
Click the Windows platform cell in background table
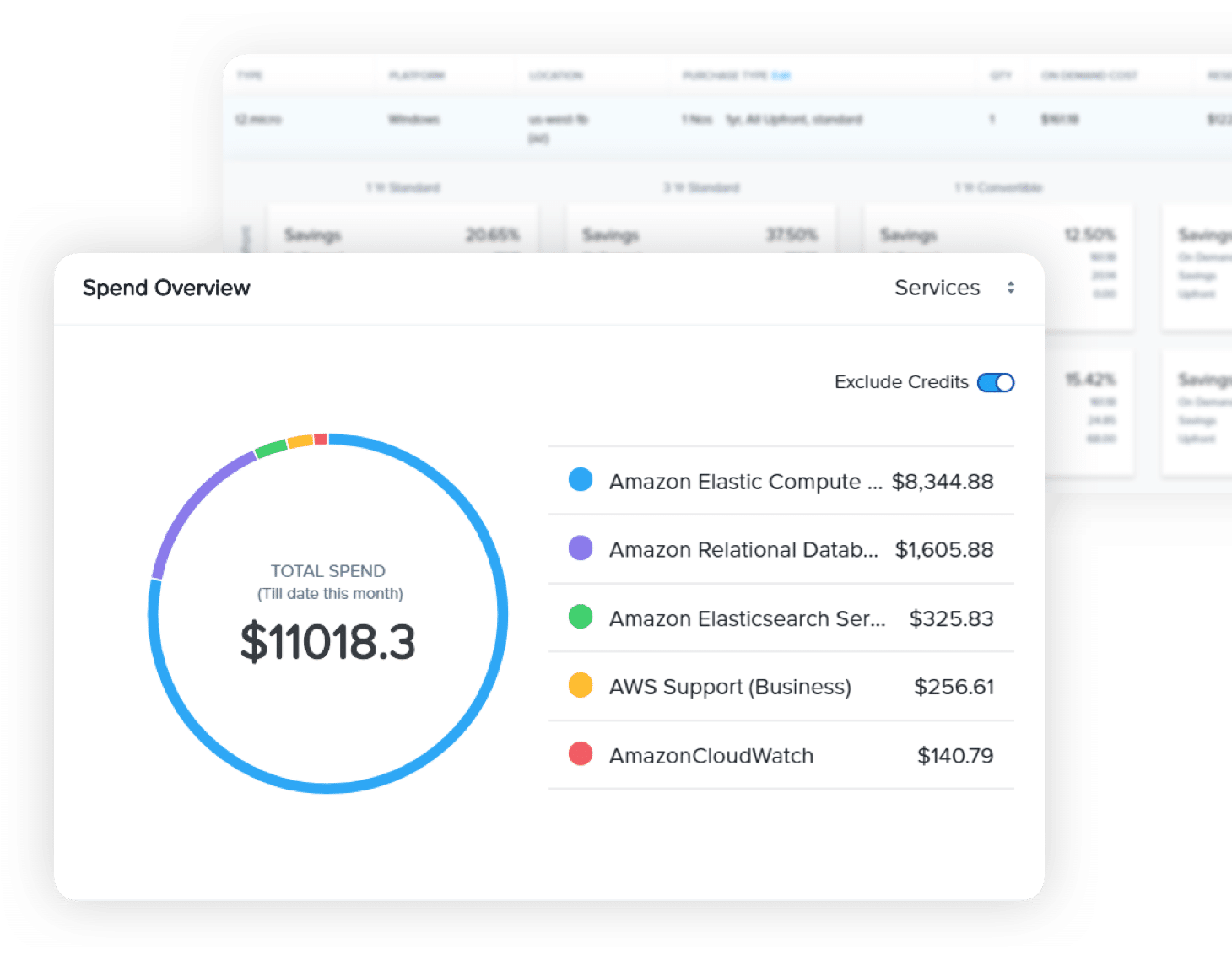point(413,120)
